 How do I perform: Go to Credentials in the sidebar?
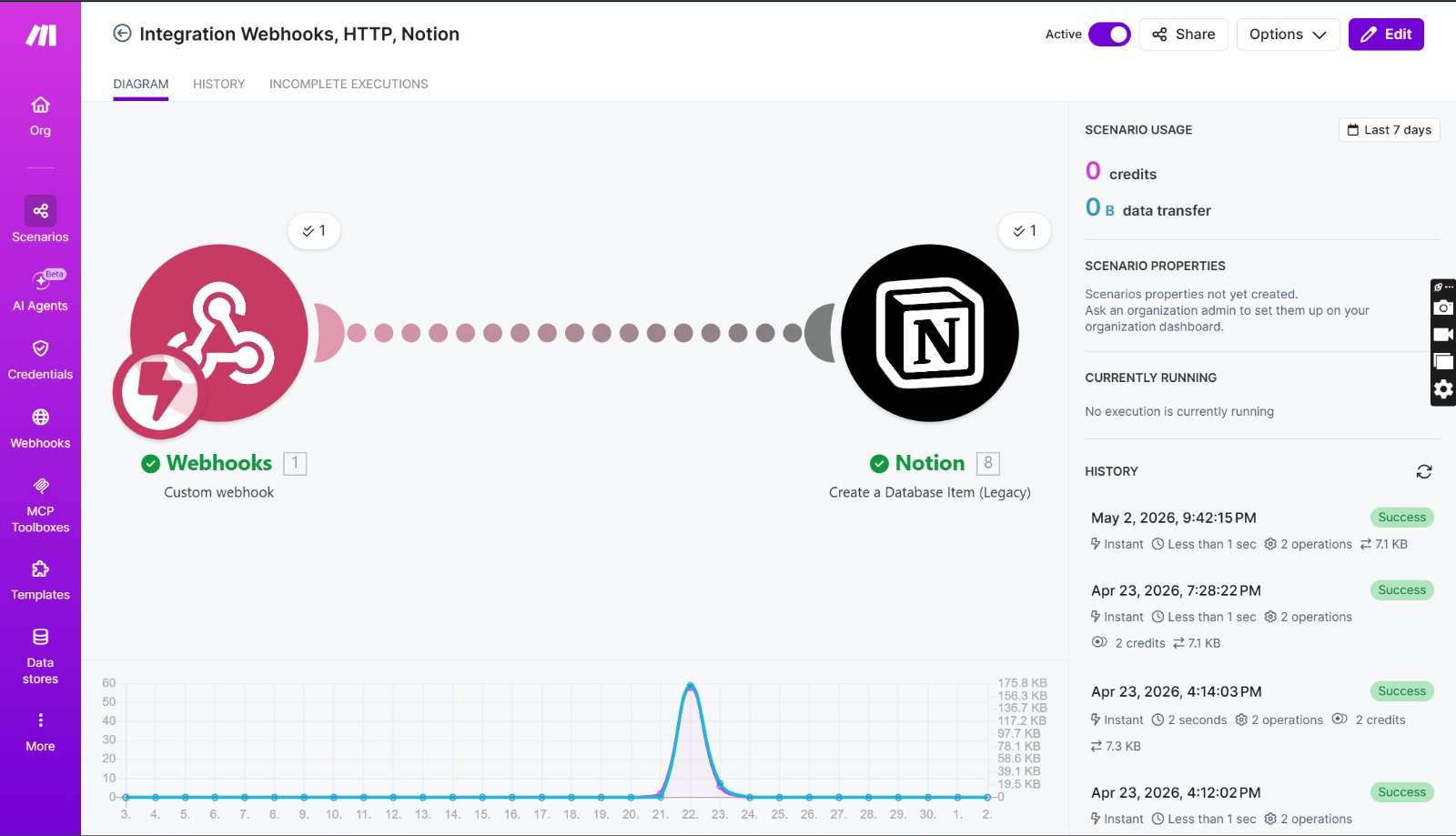point(40,360)
